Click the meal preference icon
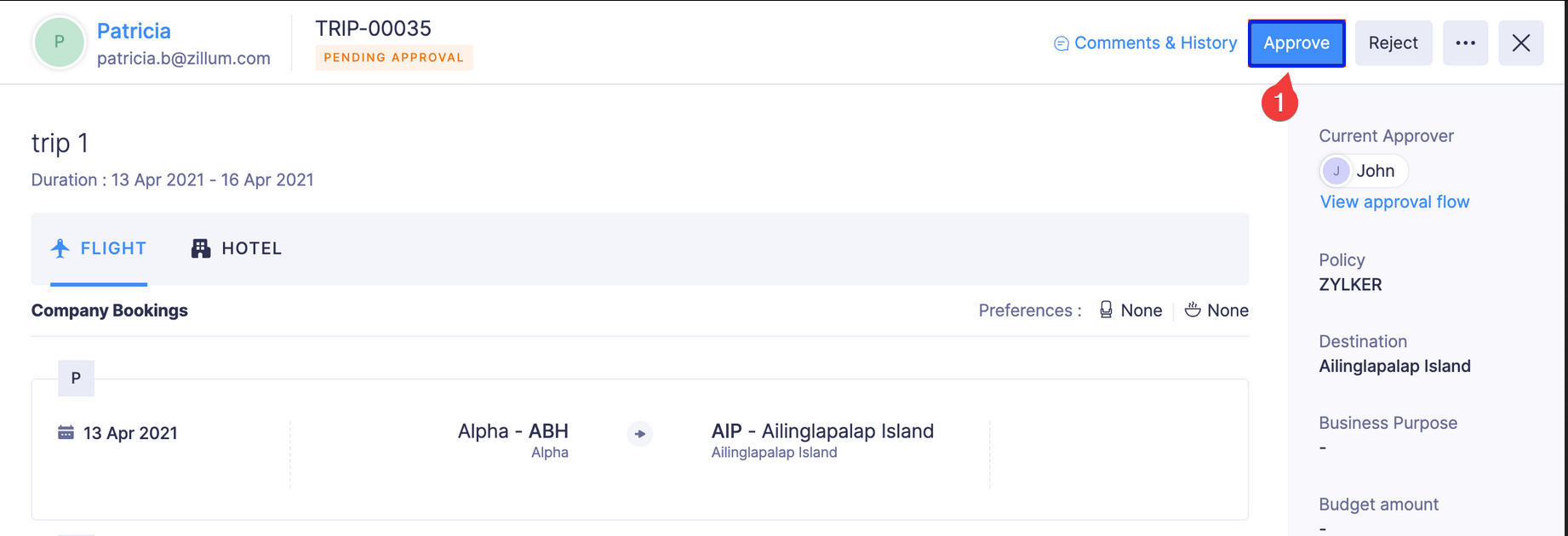This screenshot has width=1568, height=536. [x=1193, y=311]
